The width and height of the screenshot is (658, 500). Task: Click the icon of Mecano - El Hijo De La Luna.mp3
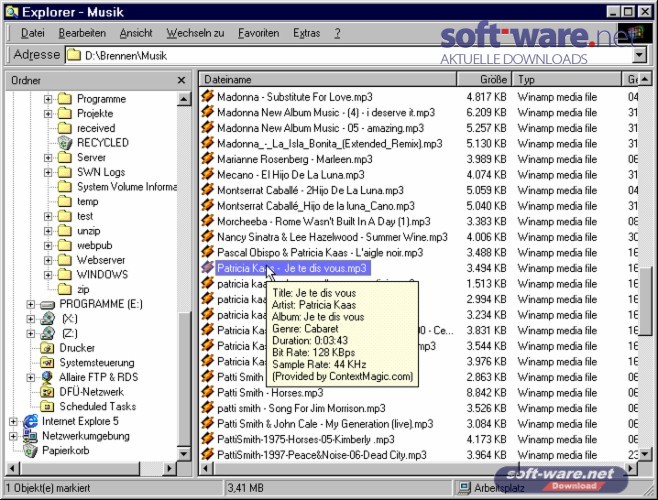pos(207,175)
